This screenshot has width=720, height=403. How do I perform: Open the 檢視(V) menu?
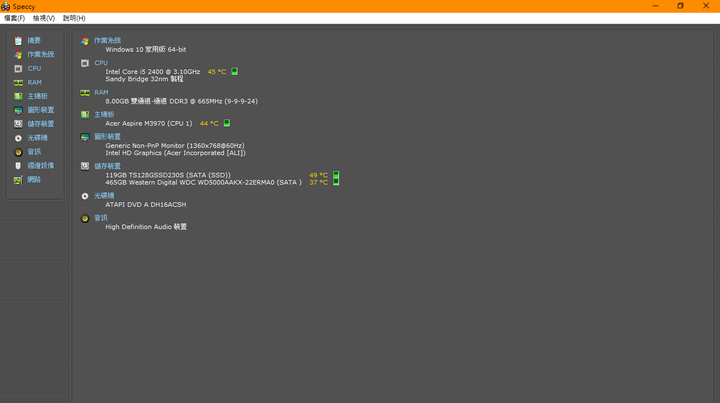[44, 18]
